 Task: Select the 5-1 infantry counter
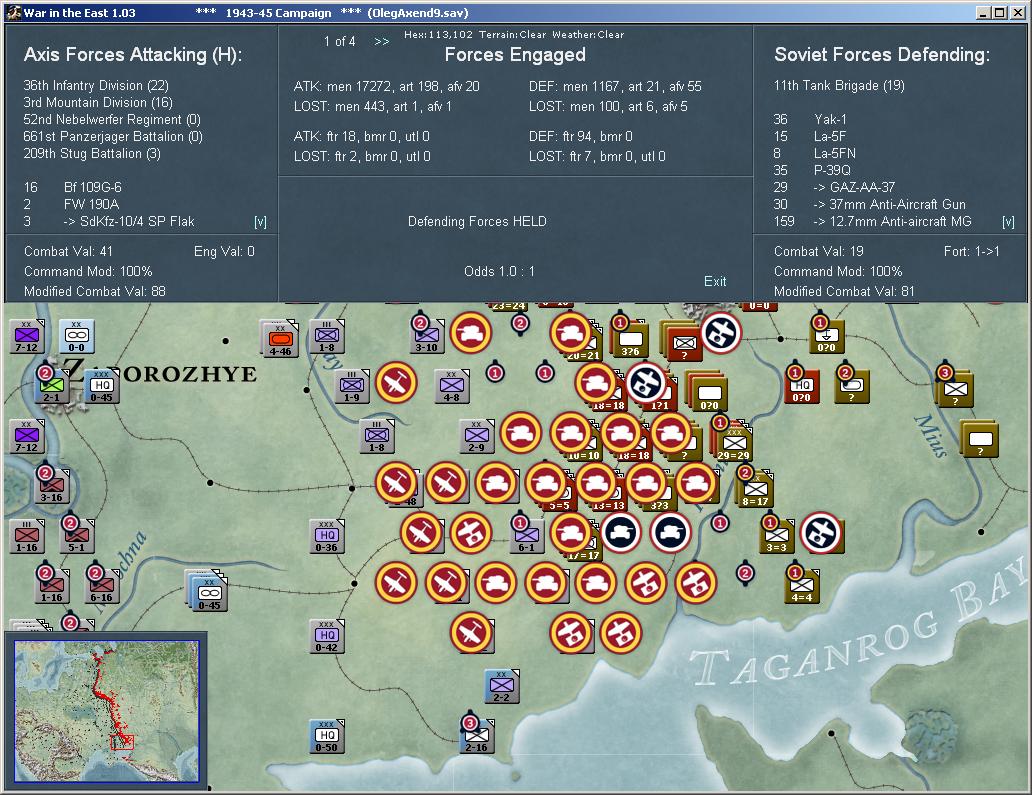[x=76, y=536]
